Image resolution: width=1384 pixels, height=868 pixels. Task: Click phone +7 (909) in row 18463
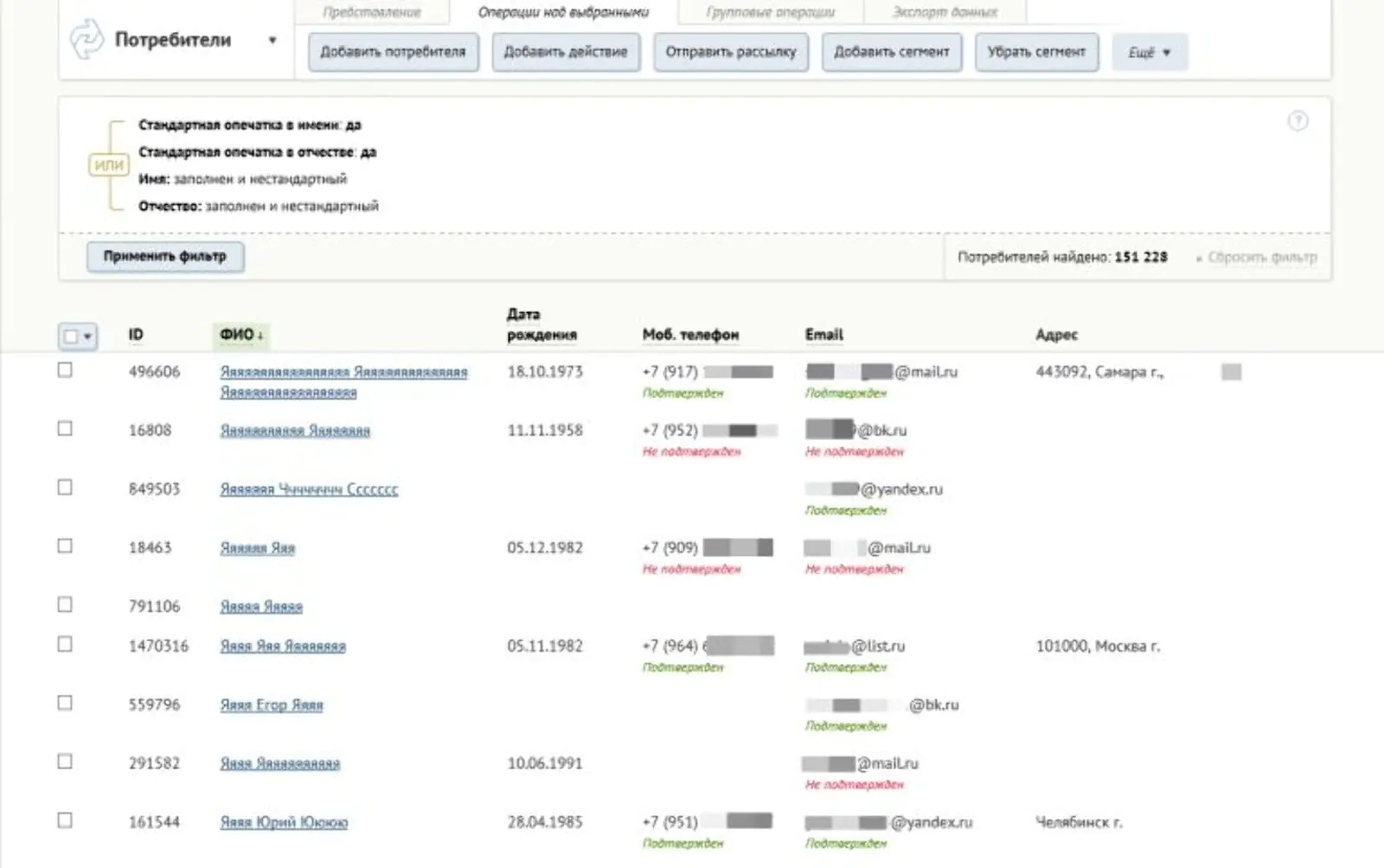[708, 547]
